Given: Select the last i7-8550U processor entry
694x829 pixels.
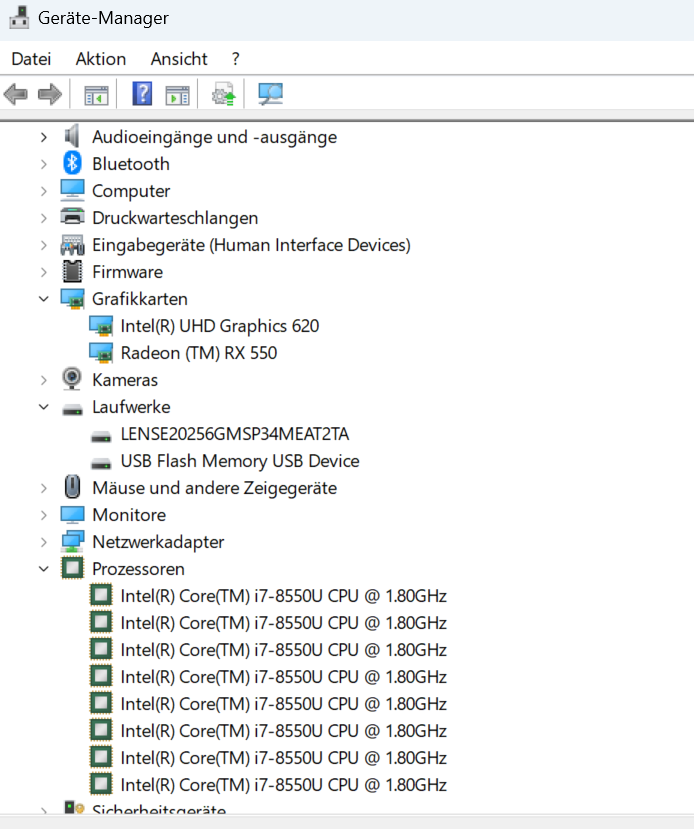Looking at the screenshot, I should [x=284, y=785].
